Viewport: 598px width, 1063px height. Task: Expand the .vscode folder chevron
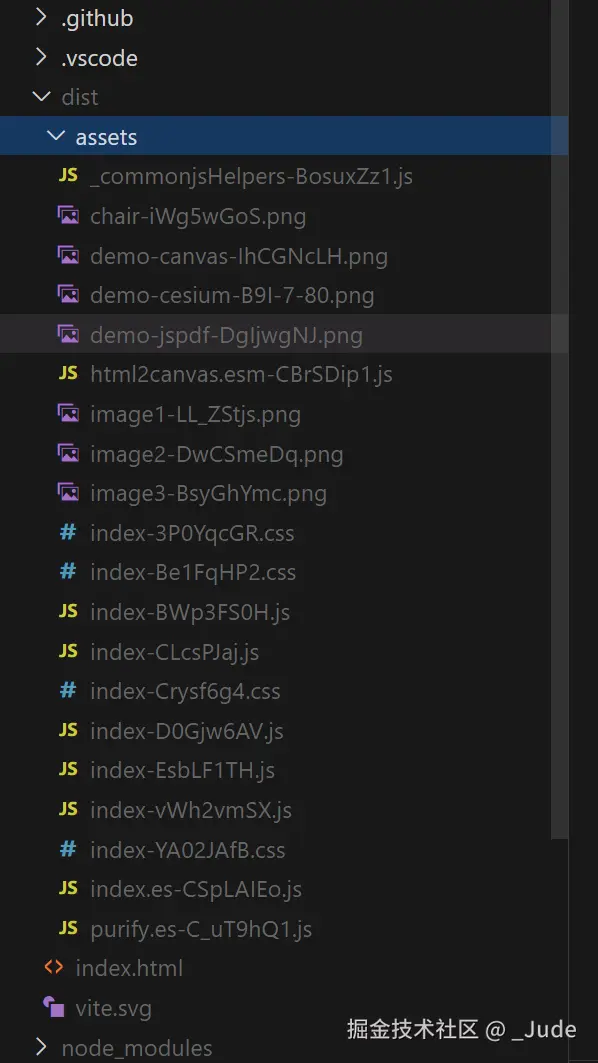(x=41, y=58)
